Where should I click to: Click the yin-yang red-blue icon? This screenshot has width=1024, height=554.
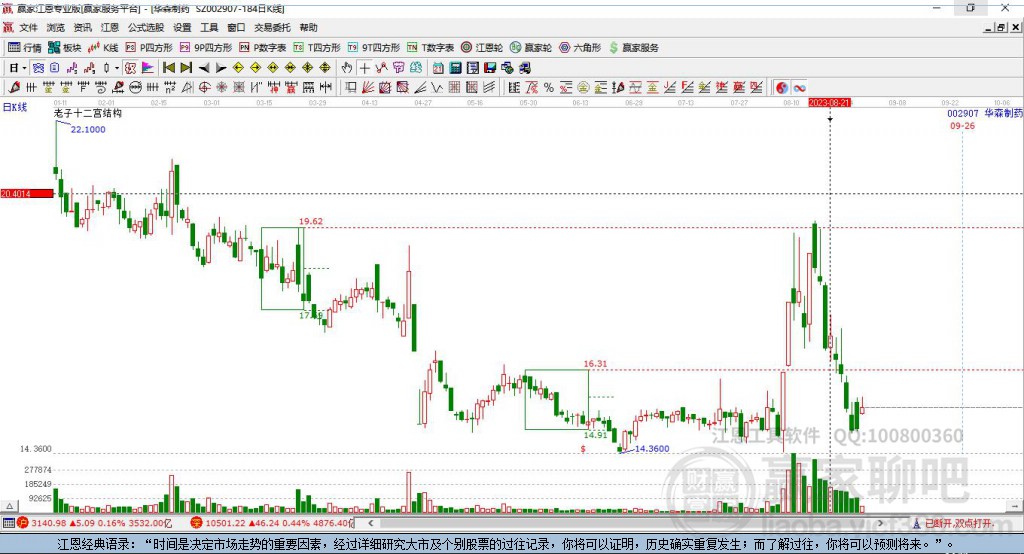pos(782,88)
